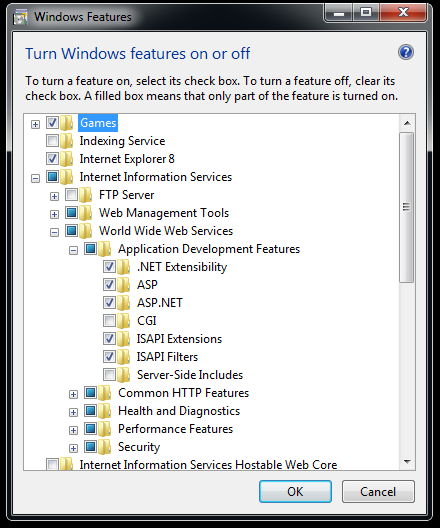
Task: Enable the Server-Side Includes checkbox
Action: (109, 374)
